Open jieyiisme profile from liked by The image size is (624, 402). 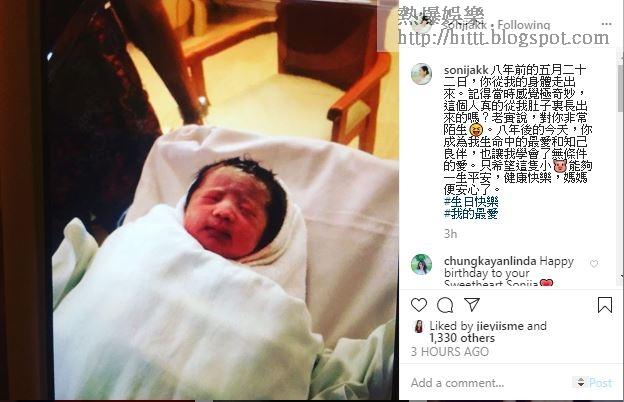pos(499,326)
